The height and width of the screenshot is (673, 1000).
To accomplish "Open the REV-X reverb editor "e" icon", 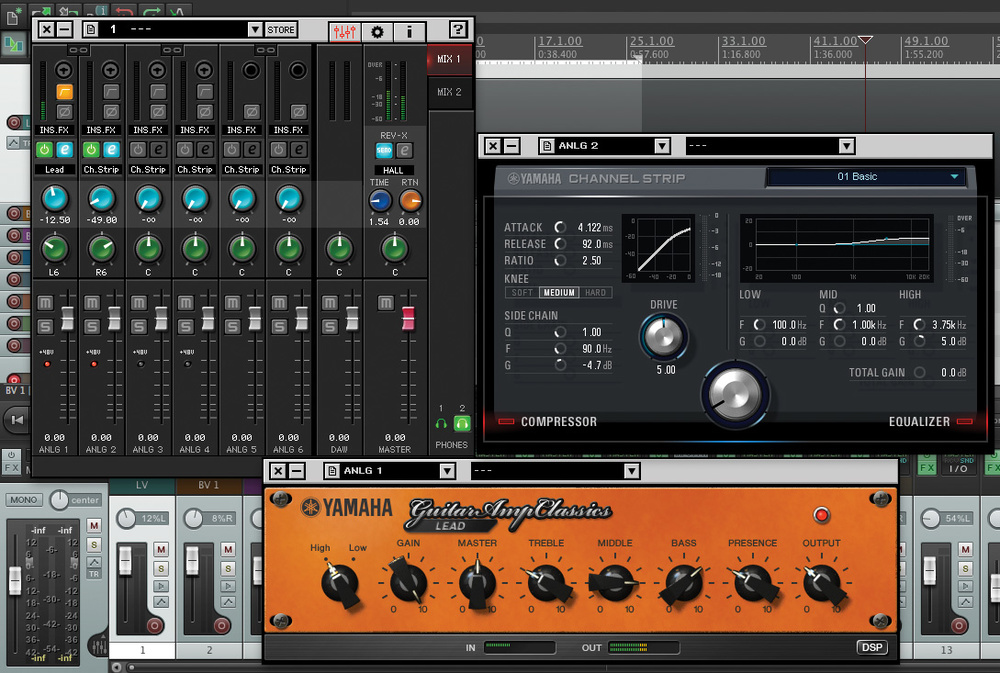I will pyautogui.click(x=404, y=151).
